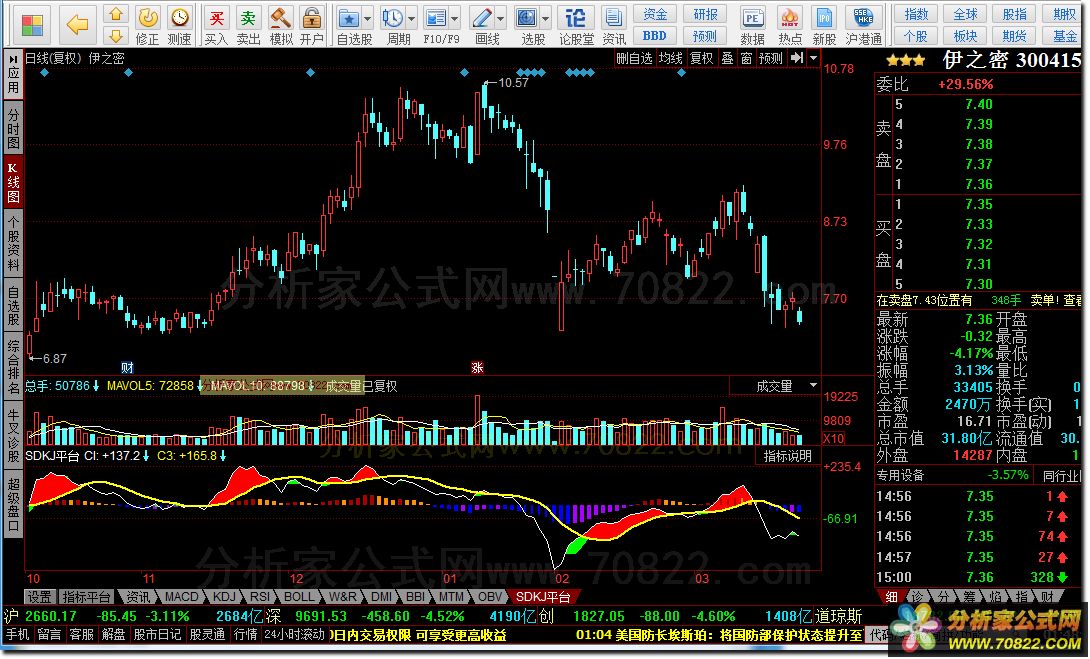Toggle the chart header 预测 option
This screenshot has width=1090, height=659.
pos(770,58)
